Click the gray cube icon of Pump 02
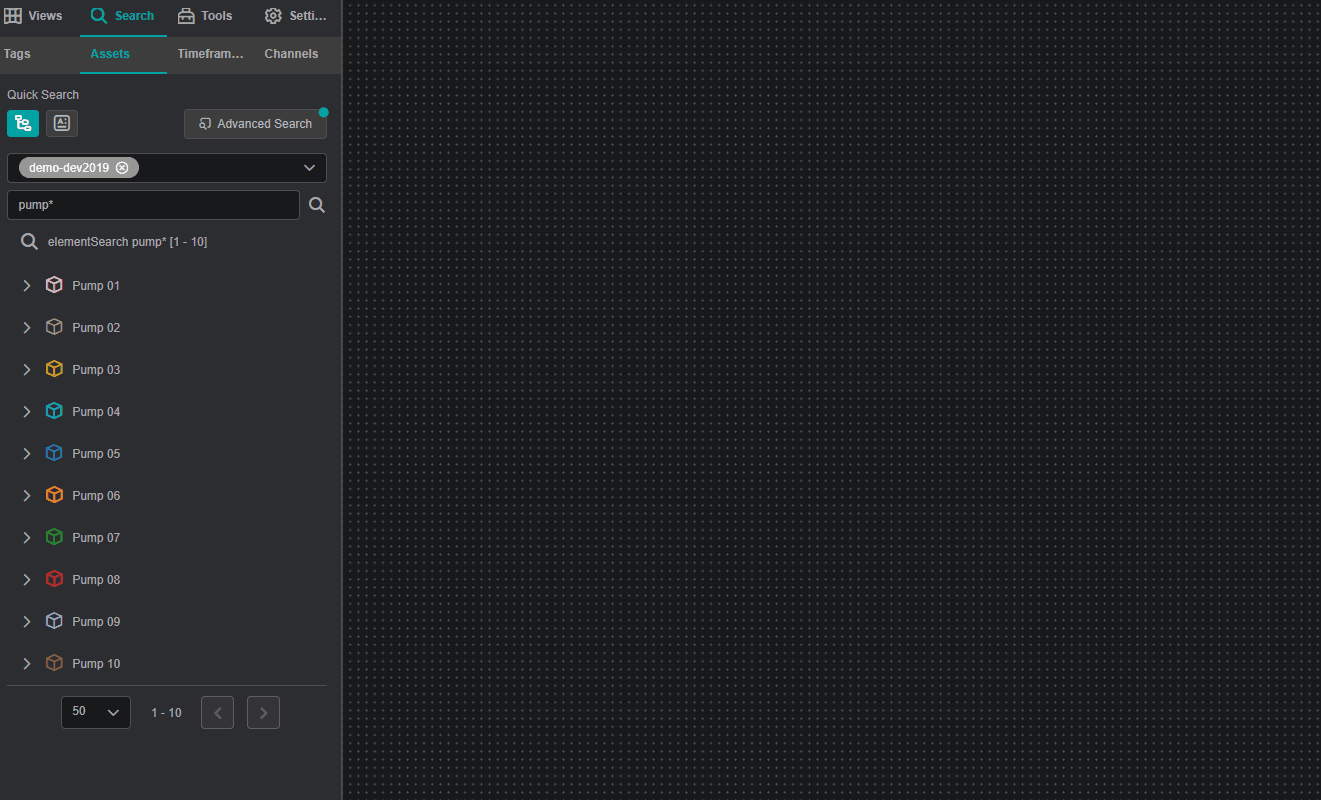The width and height of the screenshot is (1321, 800). [x=55, y=327]
